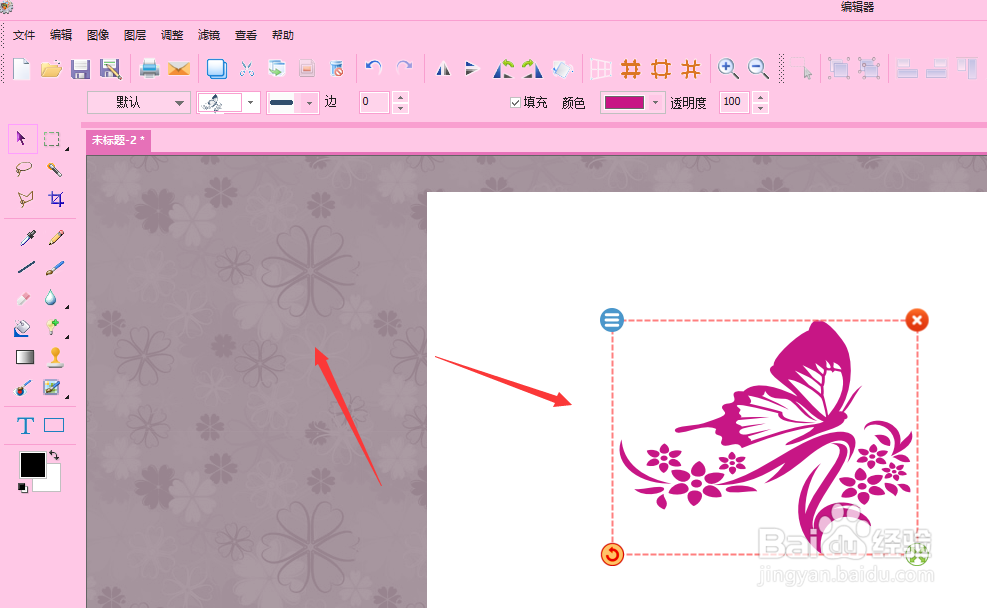This screenshot has width=987, height=608.
Task: Rotate the image right icon
Action: pos(532,69)
